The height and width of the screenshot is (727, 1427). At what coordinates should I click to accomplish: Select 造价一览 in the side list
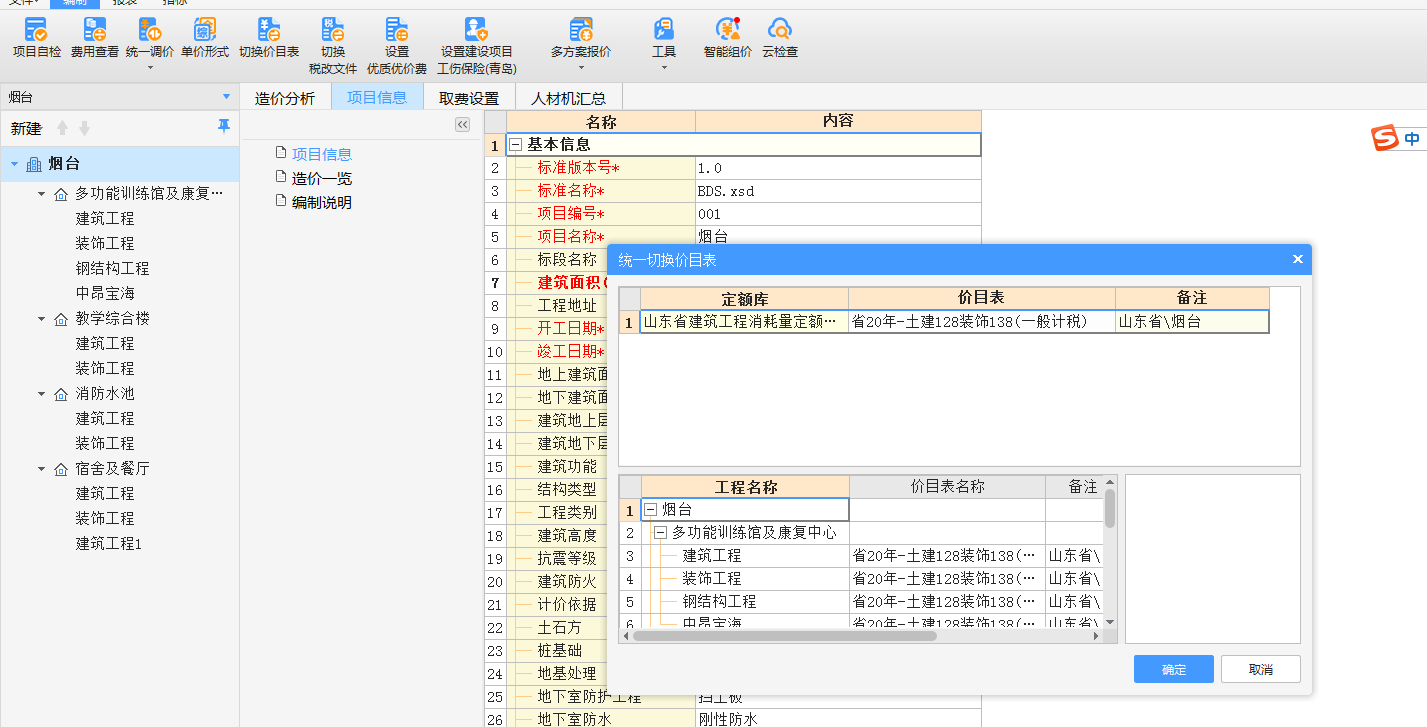(322, 178)
